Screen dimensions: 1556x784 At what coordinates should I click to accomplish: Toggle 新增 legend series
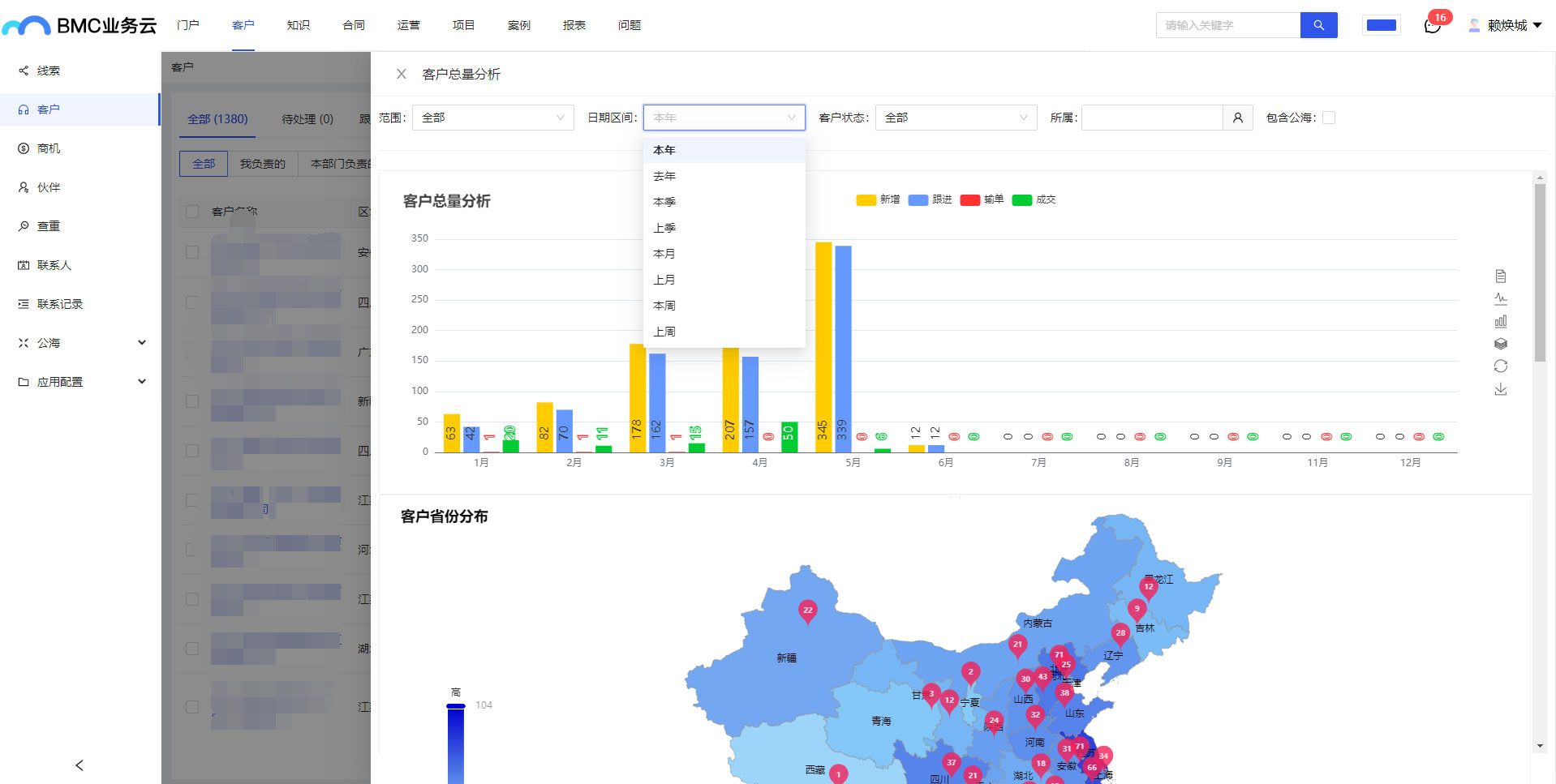[x=878, y=199]
